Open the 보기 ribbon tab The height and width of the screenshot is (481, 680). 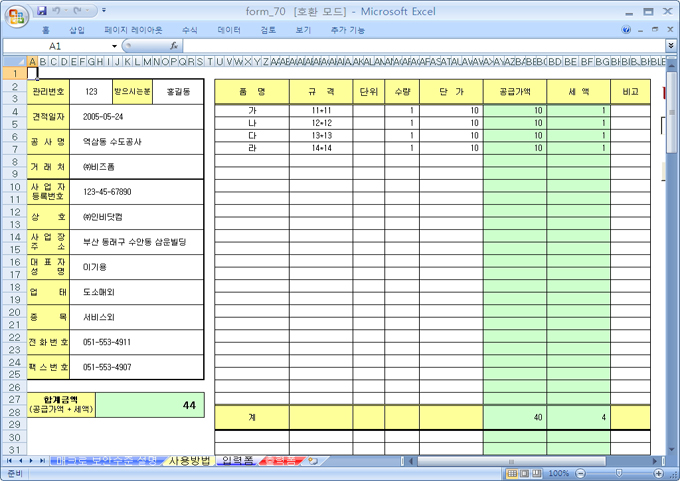pos(303,30)
